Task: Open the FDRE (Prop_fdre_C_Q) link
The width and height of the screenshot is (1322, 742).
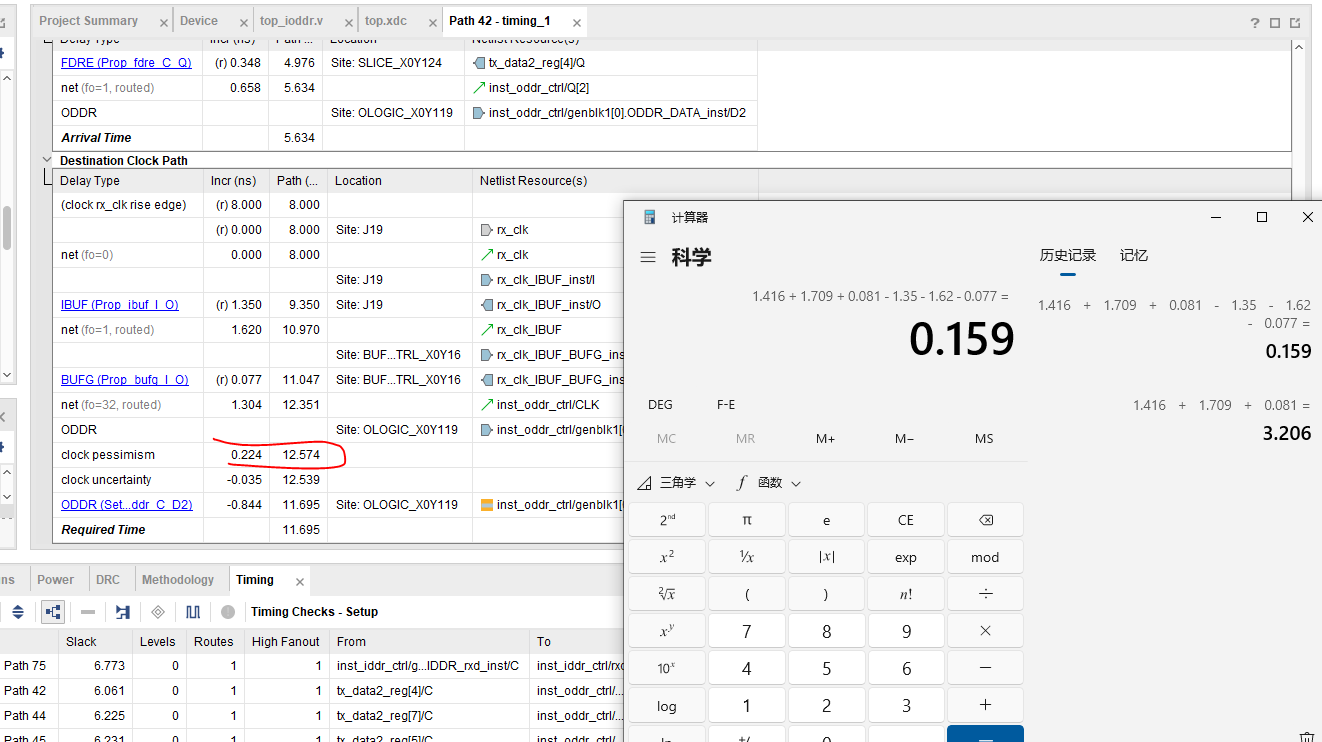Action: (x=126, y=63)
